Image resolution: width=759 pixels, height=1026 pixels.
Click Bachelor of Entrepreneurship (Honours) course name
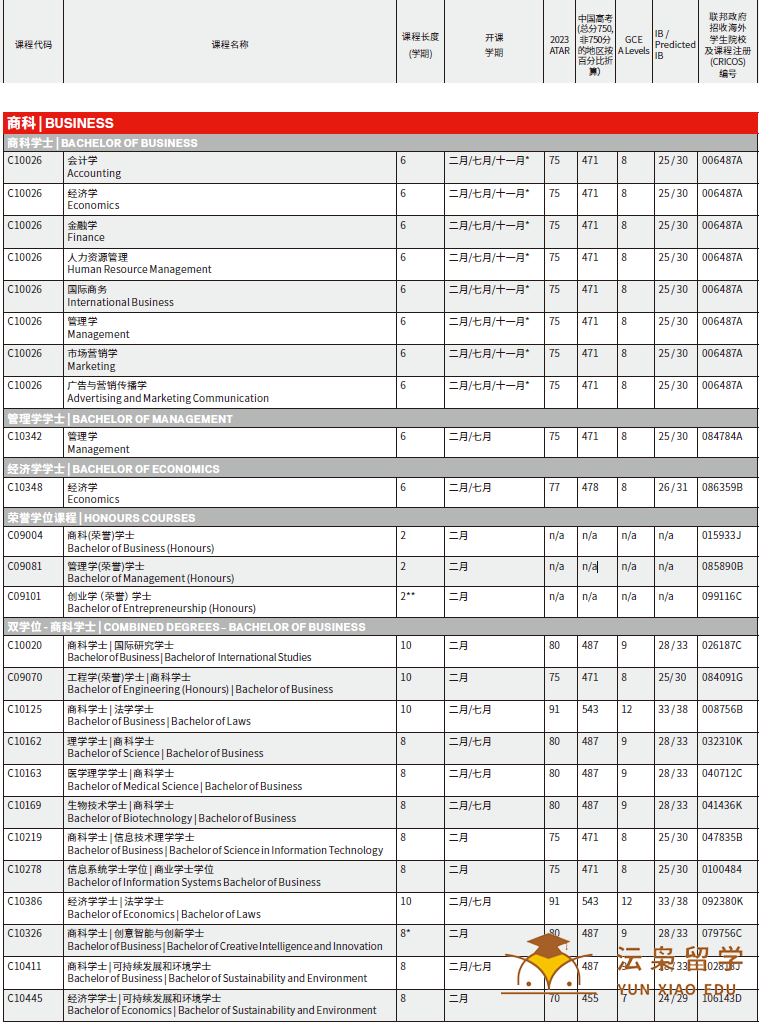(x=162, y=609)
